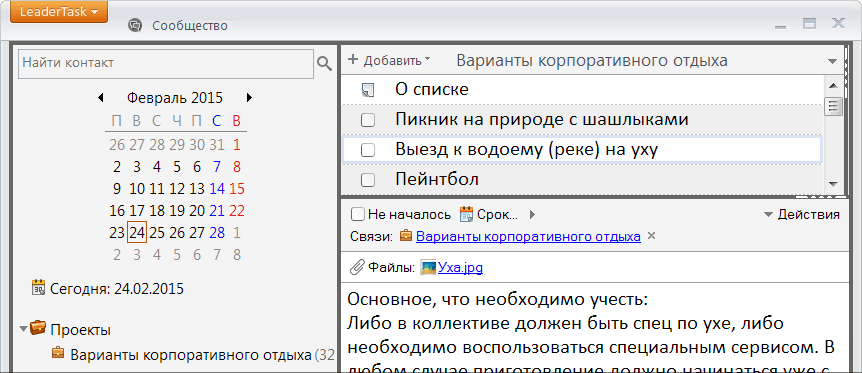The height and width of the screenshot is (373, 862).
Task: Check the Пикник на природе с шашлыками task
Action: pos(368,120)
